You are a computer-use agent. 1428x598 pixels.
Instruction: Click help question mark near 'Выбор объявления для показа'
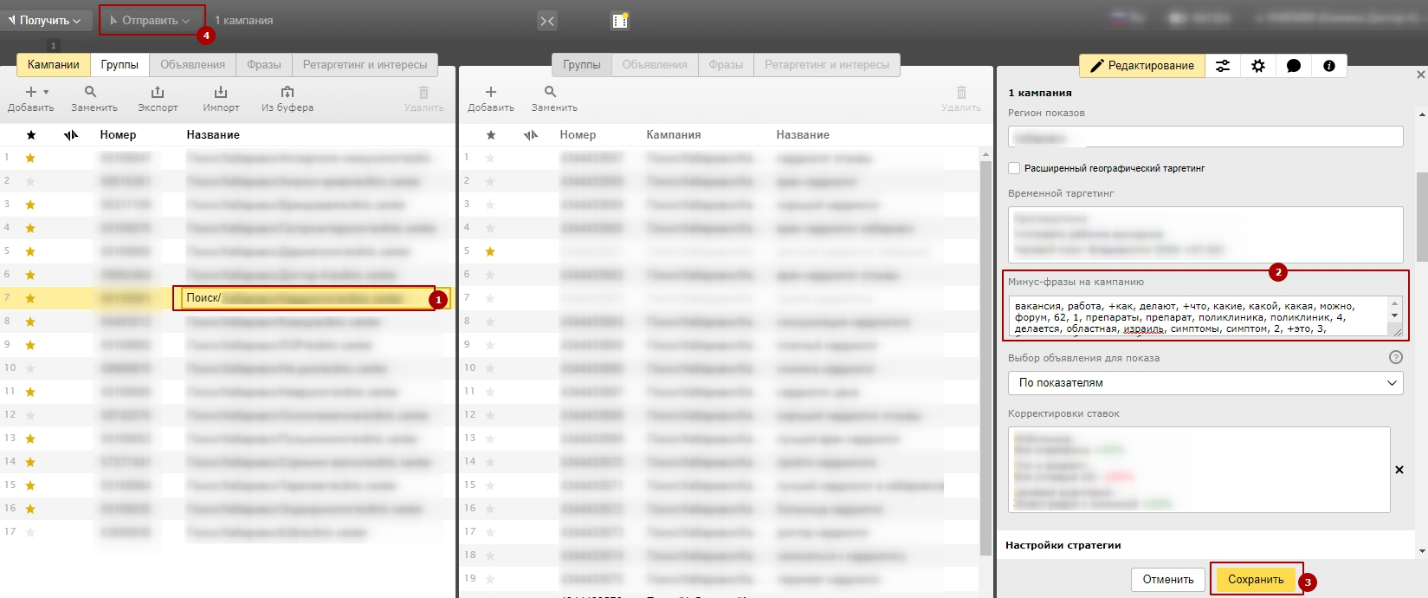click(1396, 357)
